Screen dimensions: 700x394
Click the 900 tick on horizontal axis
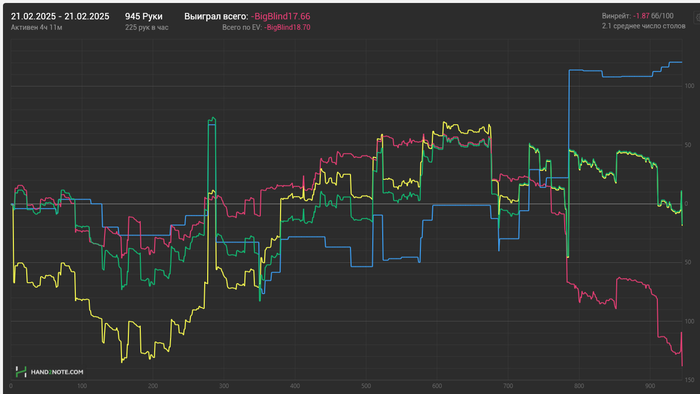click(x=650, y=386)
